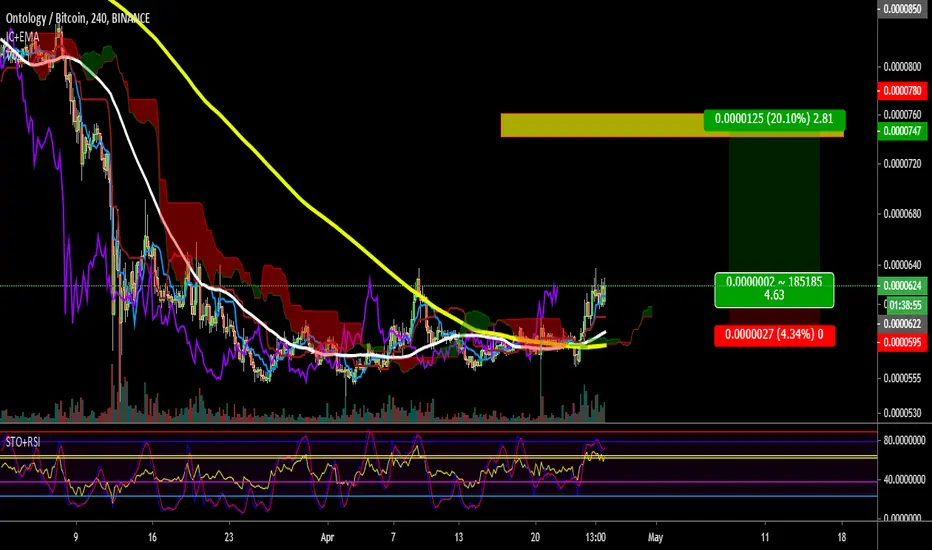Click the red stop-loss label 0.0000027 (4.34%)
932x550 pixels.
click(x=774, y=335)
